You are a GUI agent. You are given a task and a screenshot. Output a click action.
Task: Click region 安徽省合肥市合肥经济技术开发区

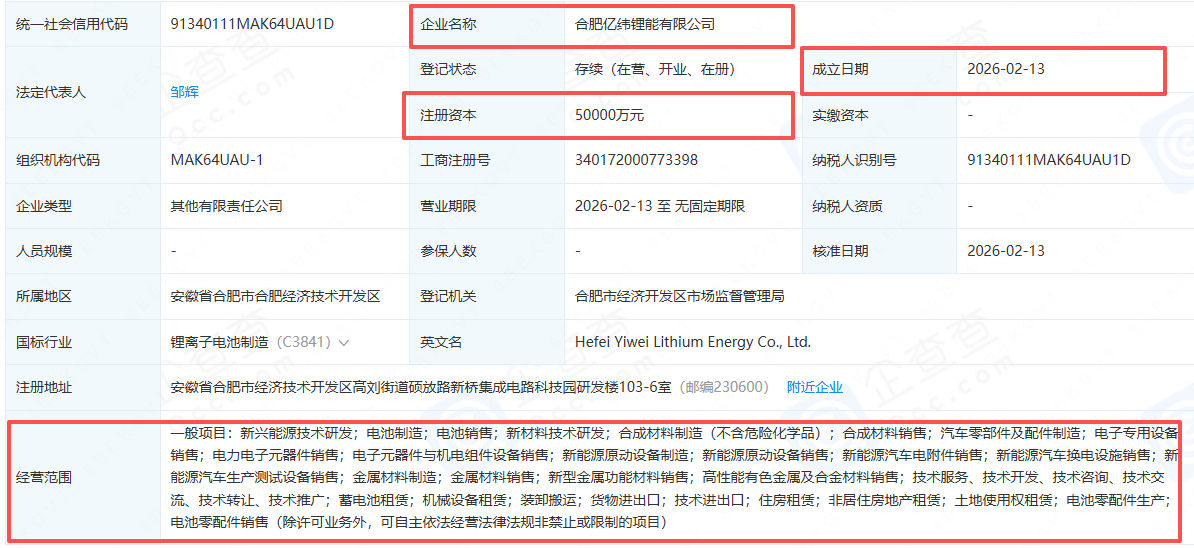pos(275,296)
